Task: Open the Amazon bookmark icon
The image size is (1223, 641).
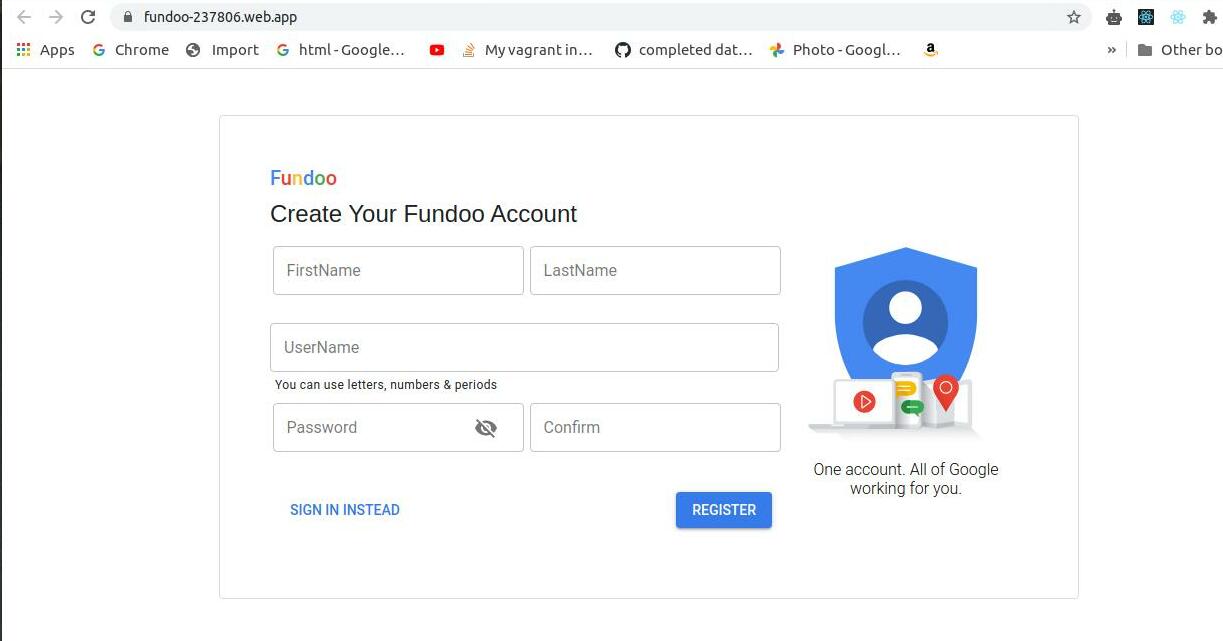Action: tap(931, 50)
